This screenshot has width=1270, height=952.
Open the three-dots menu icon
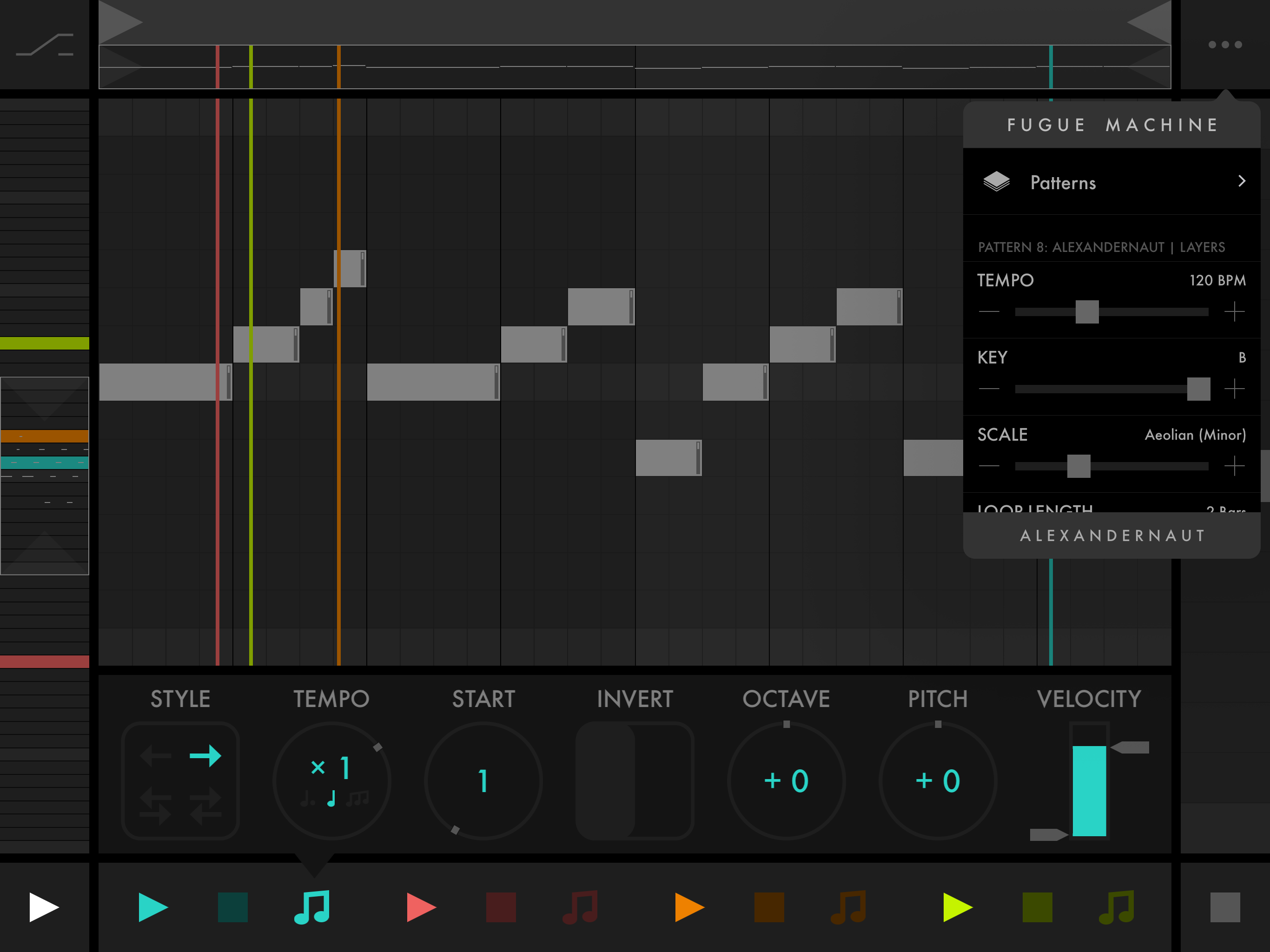[1224, 45]
